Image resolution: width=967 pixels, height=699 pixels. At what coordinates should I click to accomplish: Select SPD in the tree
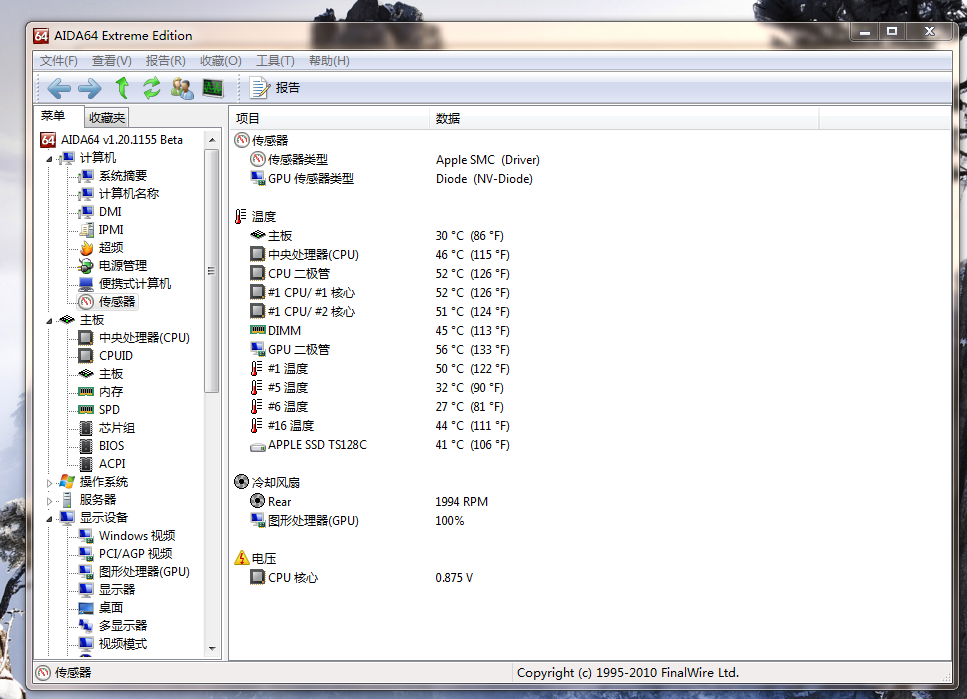point(109,410)
